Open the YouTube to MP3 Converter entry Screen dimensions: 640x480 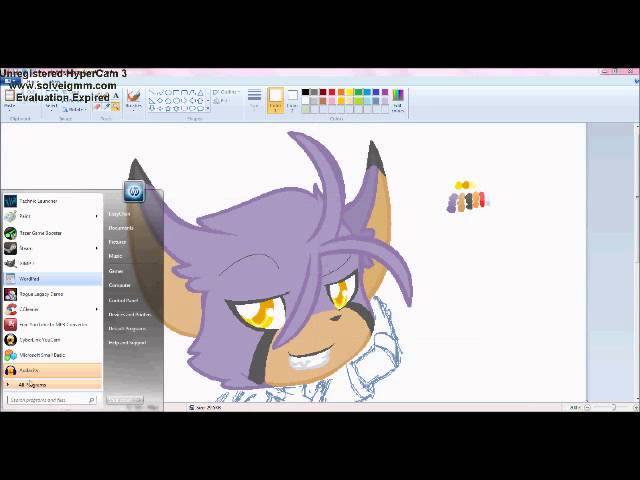coord(52,324)
